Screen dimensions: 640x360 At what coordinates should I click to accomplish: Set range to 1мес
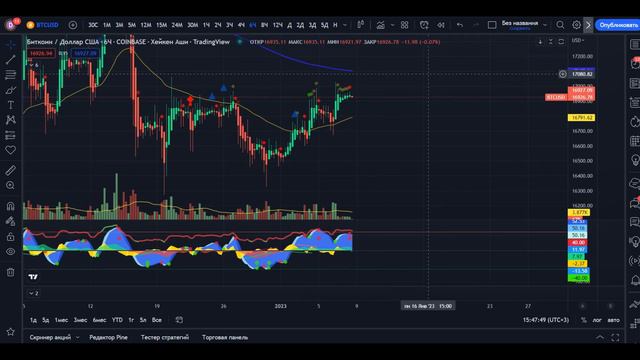pos(61,320)
